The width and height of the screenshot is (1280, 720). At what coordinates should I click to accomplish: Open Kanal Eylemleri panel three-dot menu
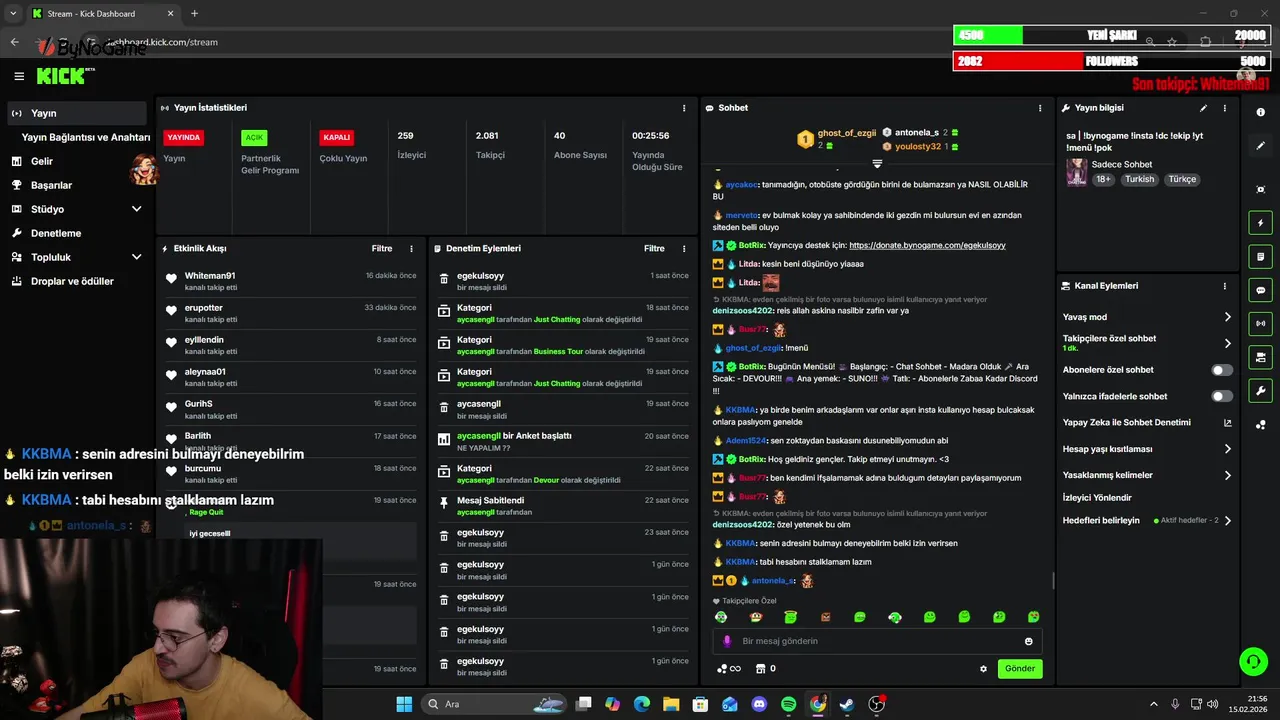pyautogui.click(x=1224, y=286)
